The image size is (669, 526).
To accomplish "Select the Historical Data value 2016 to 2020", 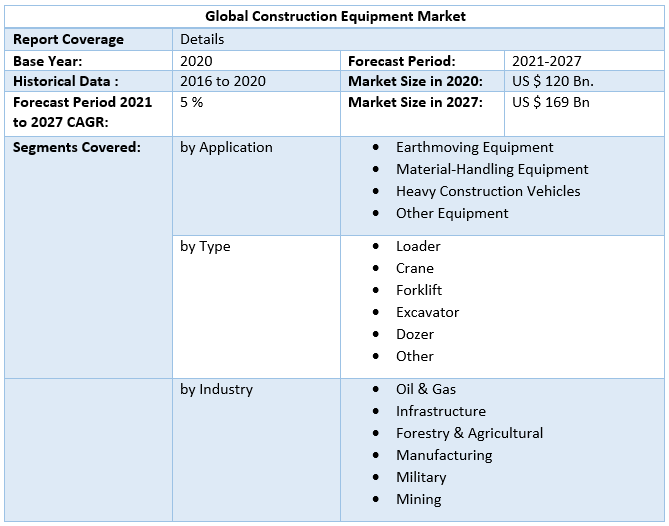I will 223,81.
